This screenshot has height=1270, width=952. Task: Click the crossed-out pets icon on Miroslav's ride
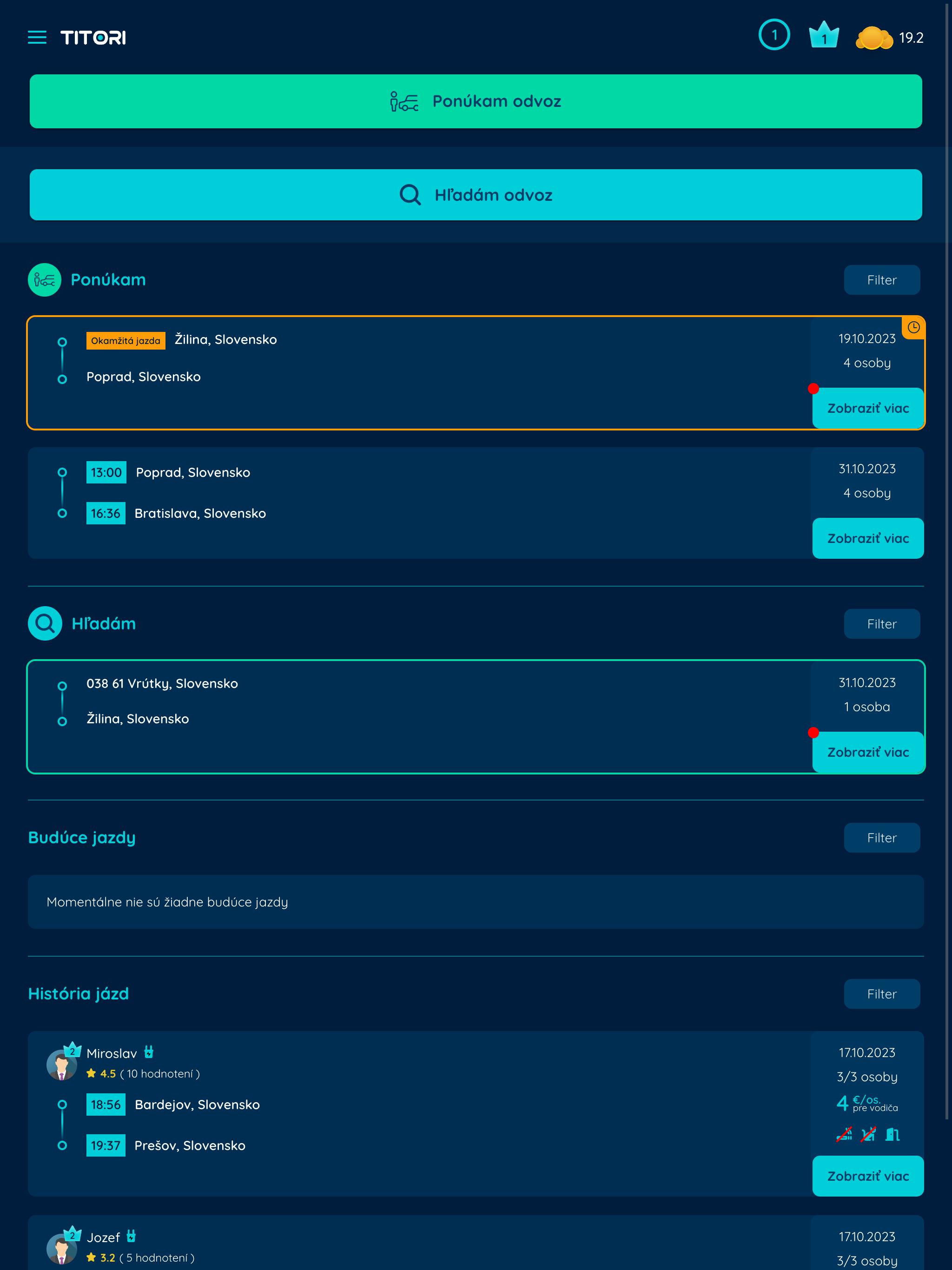point(868,1135)
